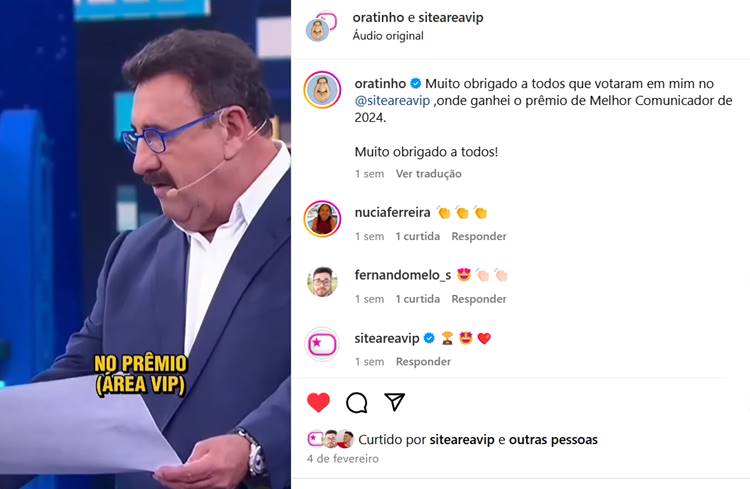750x489 pixels.
Task: Open siteareavip username in post header
Action: pos(451,17)
